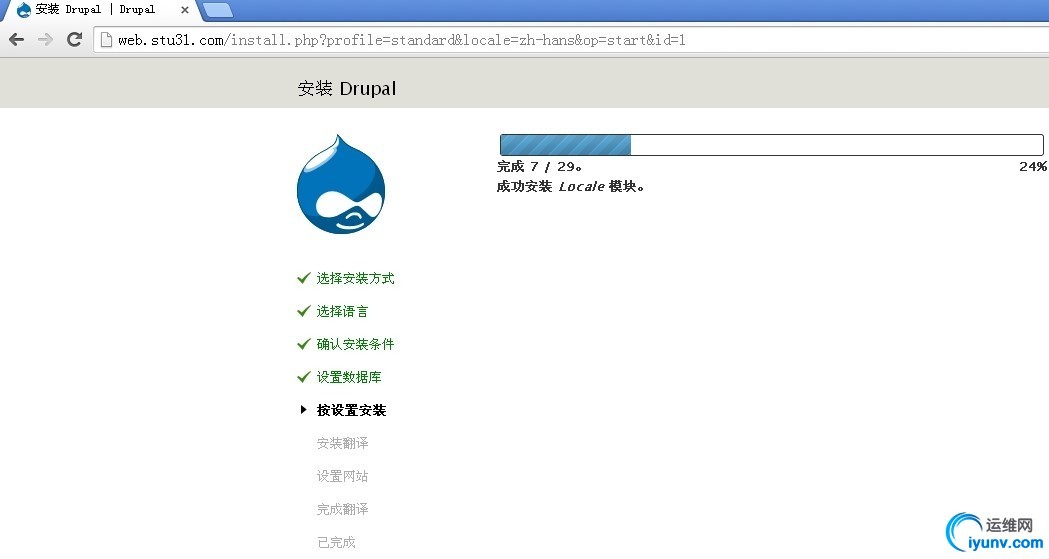
Task: Click the page icon in address bar
Action: coord(106,40)
